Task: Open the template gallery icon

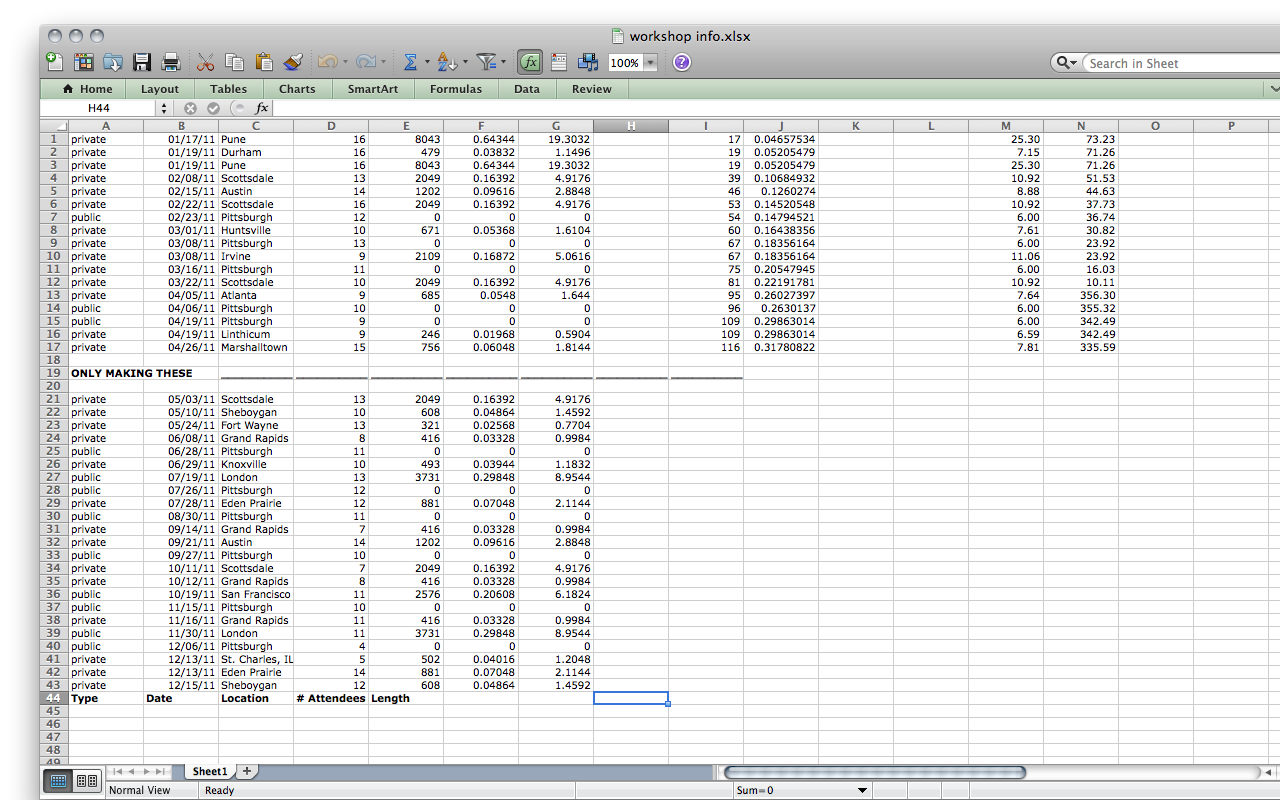Action: pyautogui.click(x=83, y=62)
